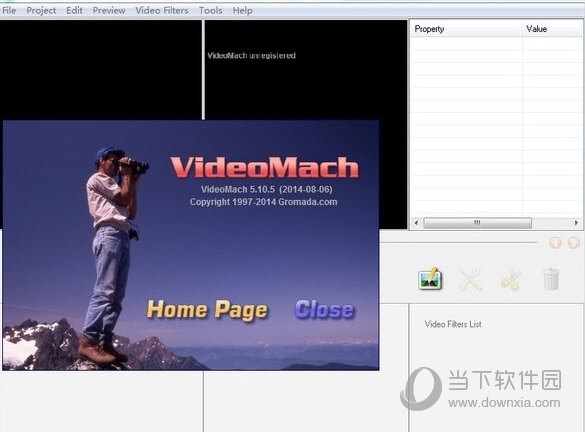
Task: Click the Copyright 1997-2014 Gromada.com text
Action: coord(263,202)
